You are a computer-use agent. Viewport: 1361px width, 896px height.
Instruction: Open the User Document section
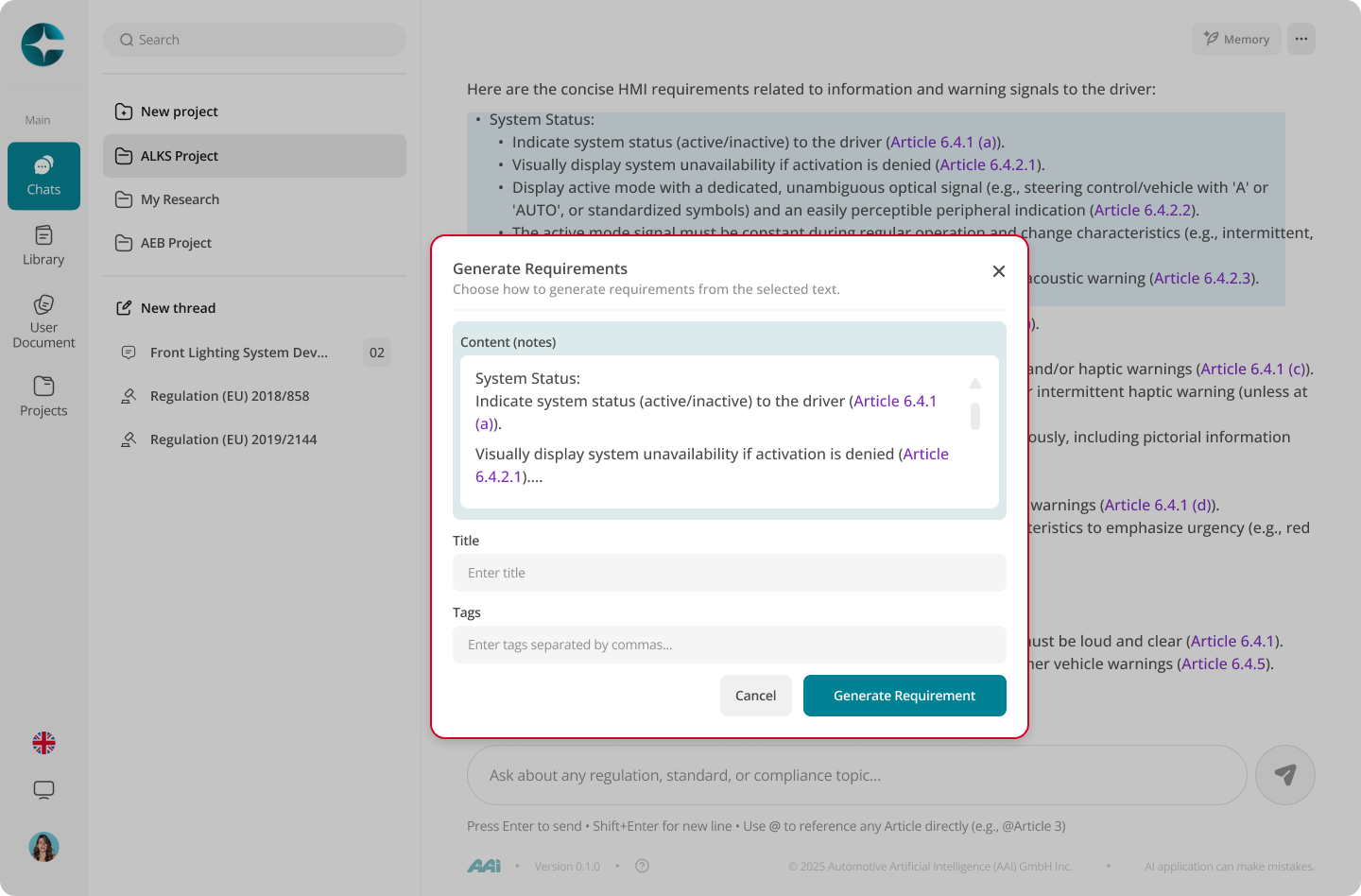pos(43,321)
